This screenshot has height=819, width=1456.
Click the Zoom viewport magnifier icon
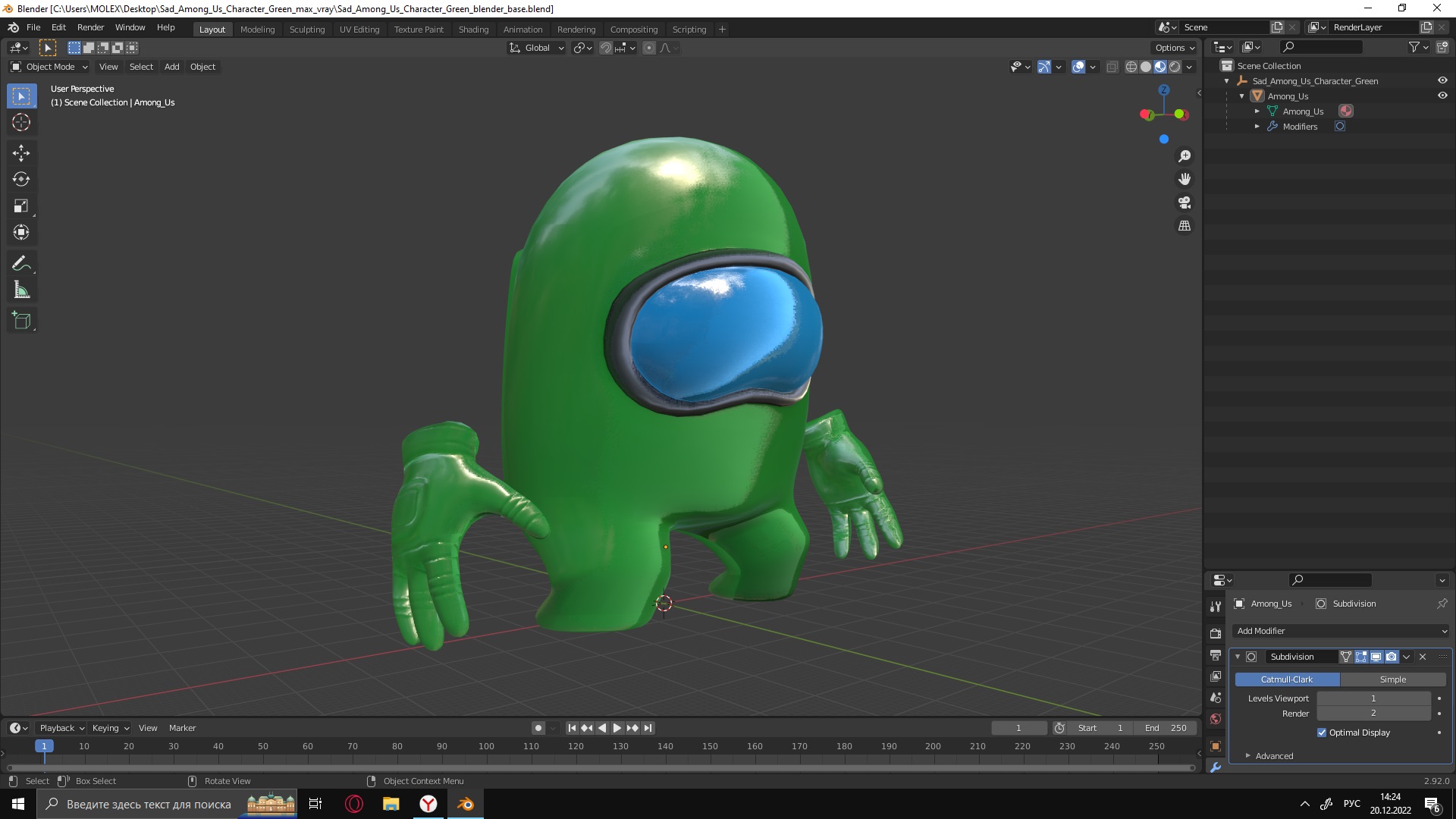[x=1185, y=156]
